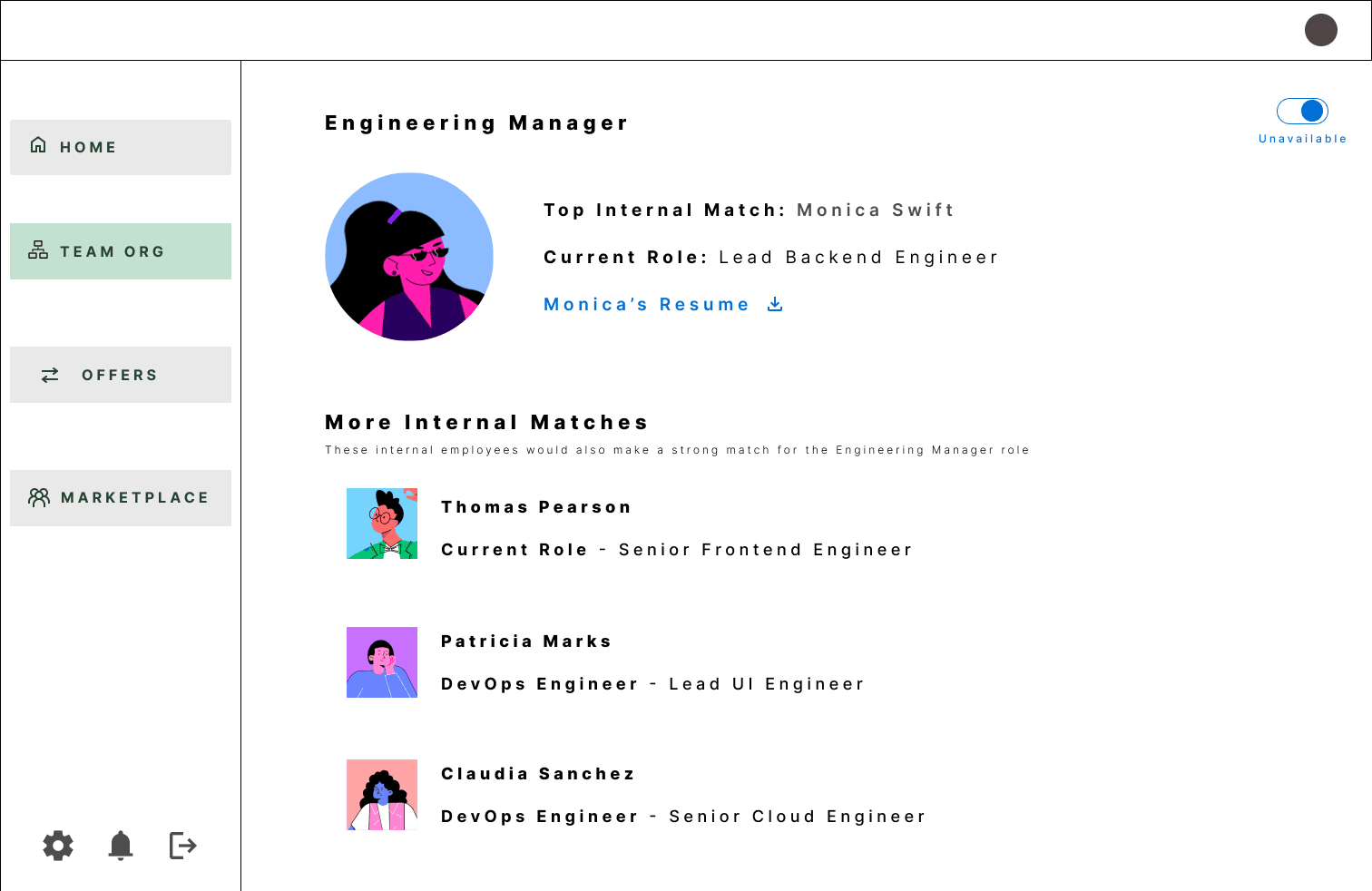Click the home house icon in sidebar
This screenshot has height=891, width=1372.
38,145
